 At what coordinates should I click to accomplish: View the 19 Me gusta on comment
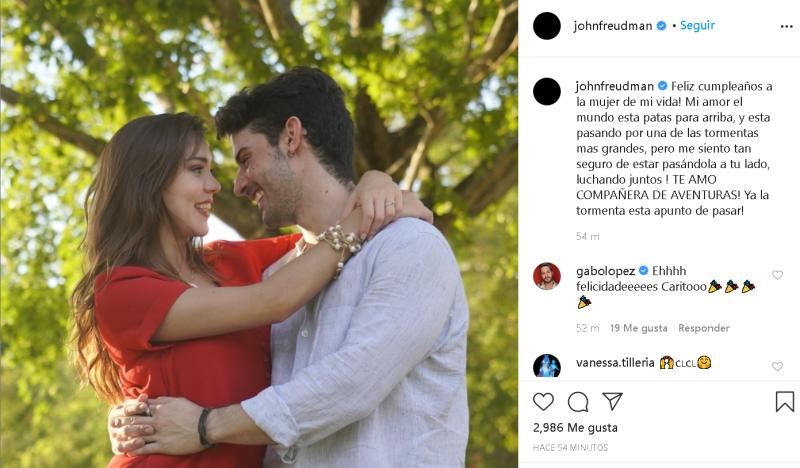[x=639, y=328]
